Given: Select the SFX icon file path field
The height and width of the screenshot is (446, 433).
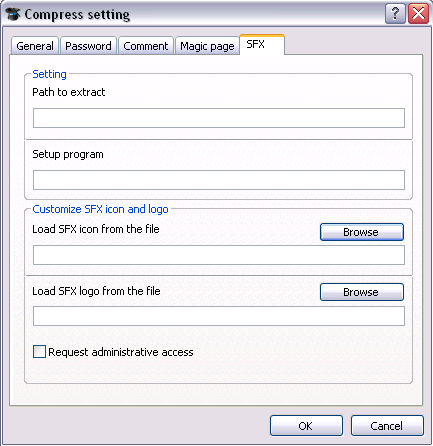Looking at the screenshot, I should coord(219,255).
